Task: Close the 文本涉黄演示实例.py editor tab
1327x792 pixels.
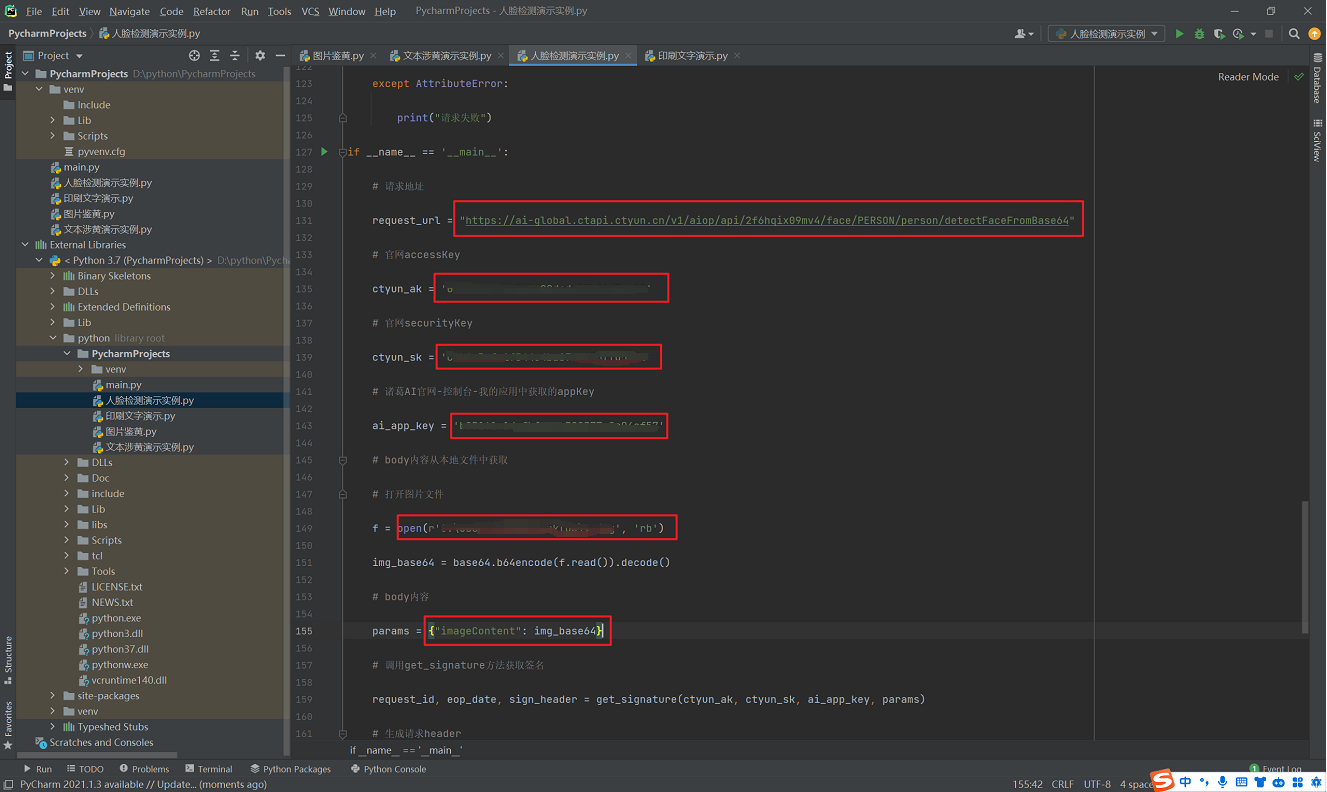Action: point(501,56)
